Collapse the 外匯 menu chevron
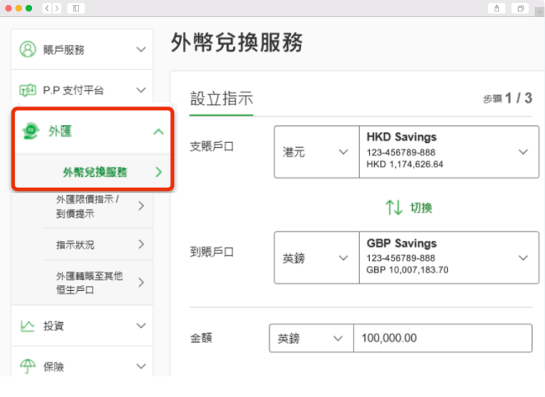The width and height of the screenshot is (545, 397). click(158, 131)
